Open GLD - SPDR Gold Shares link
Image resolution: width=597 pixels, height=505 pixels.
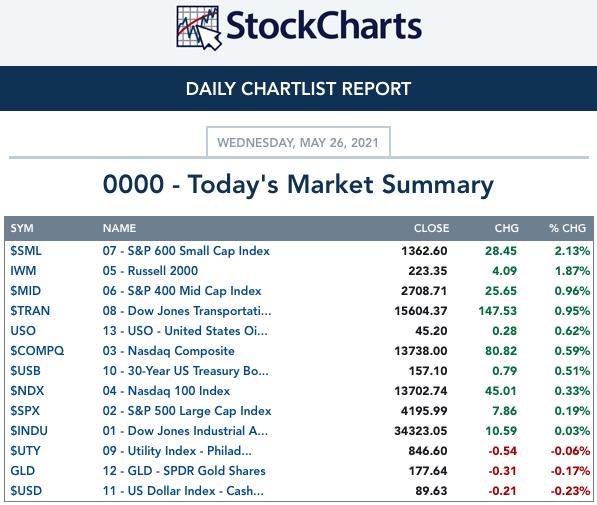coord(184,471)
